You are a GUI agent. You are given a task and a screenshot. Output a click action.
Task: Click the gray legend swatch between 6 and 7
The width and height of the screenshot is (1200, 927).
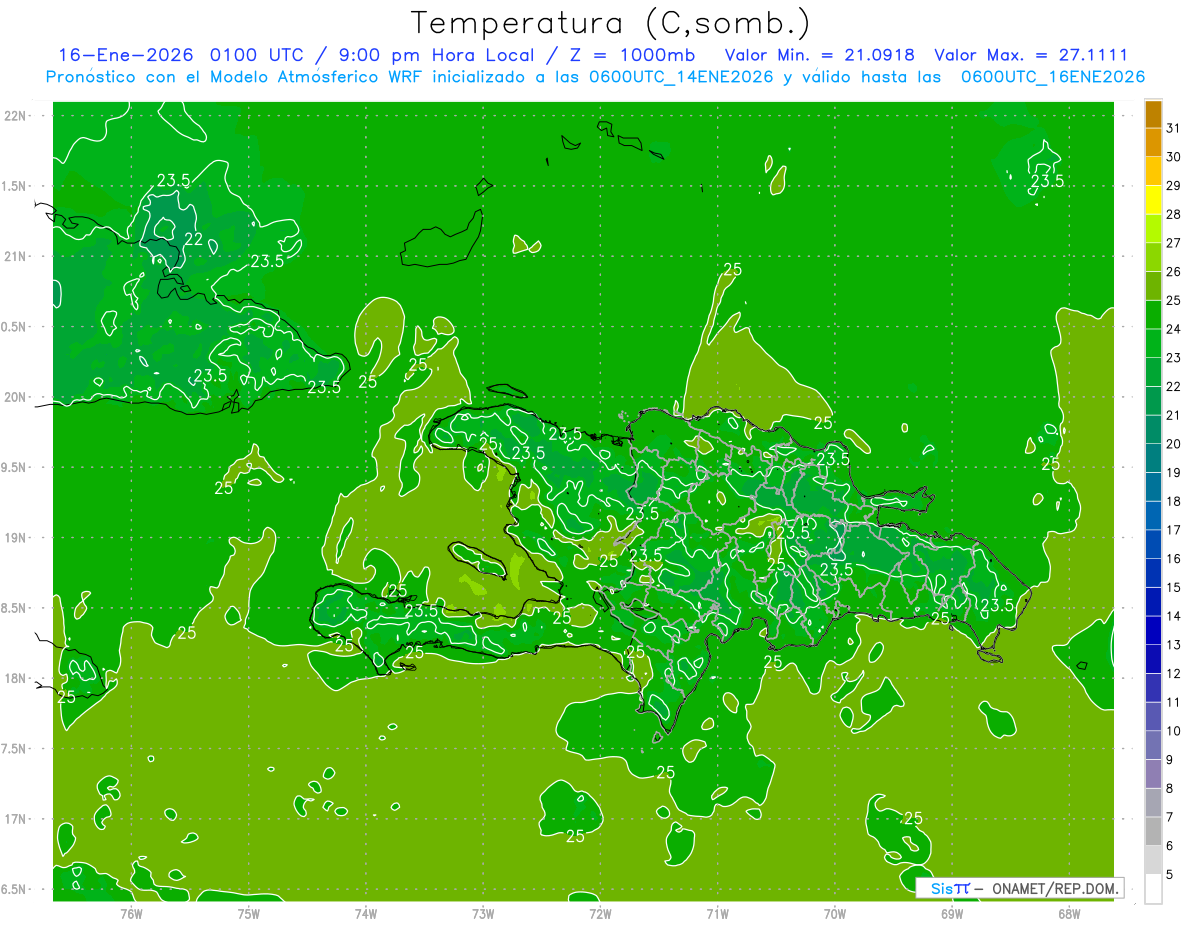1153,832
